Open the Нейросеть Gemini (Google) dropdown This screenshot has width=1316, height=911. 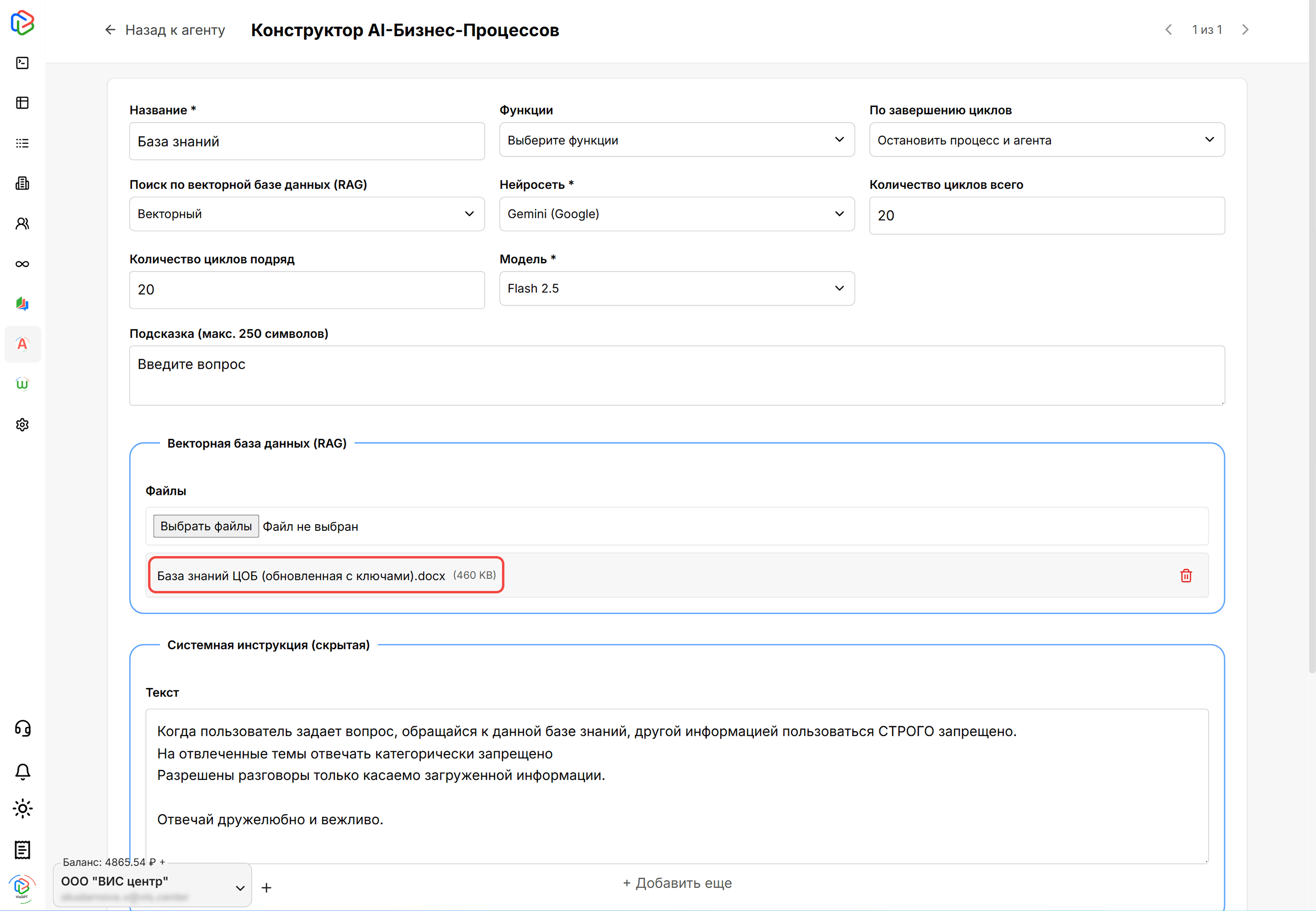677,214
